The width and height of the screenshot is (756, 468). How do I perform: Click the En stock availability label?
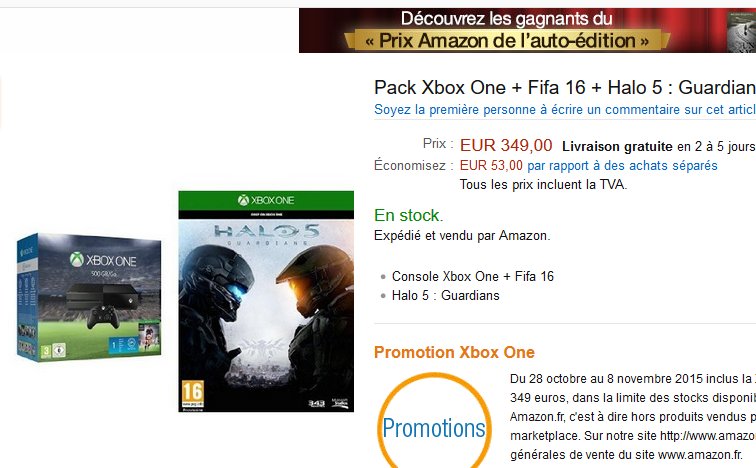pyautogui.click(x=408, y=215)
